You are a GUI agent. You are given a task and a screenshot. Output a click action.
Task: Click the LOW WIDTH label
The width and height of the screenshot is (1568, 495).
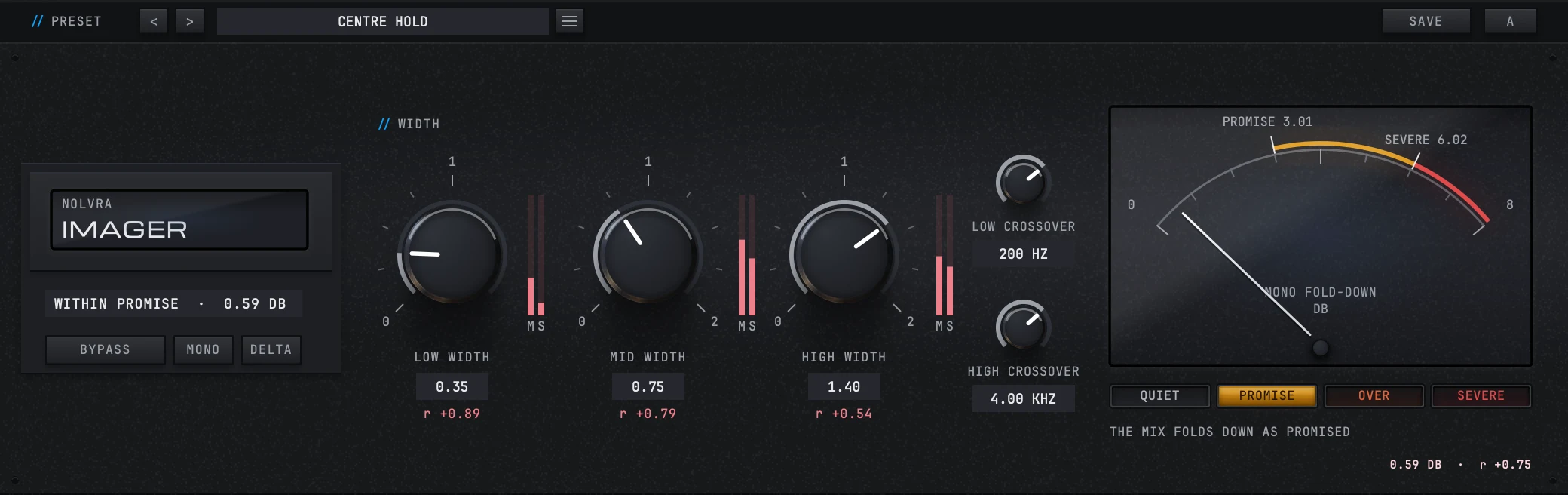(452, 357)
